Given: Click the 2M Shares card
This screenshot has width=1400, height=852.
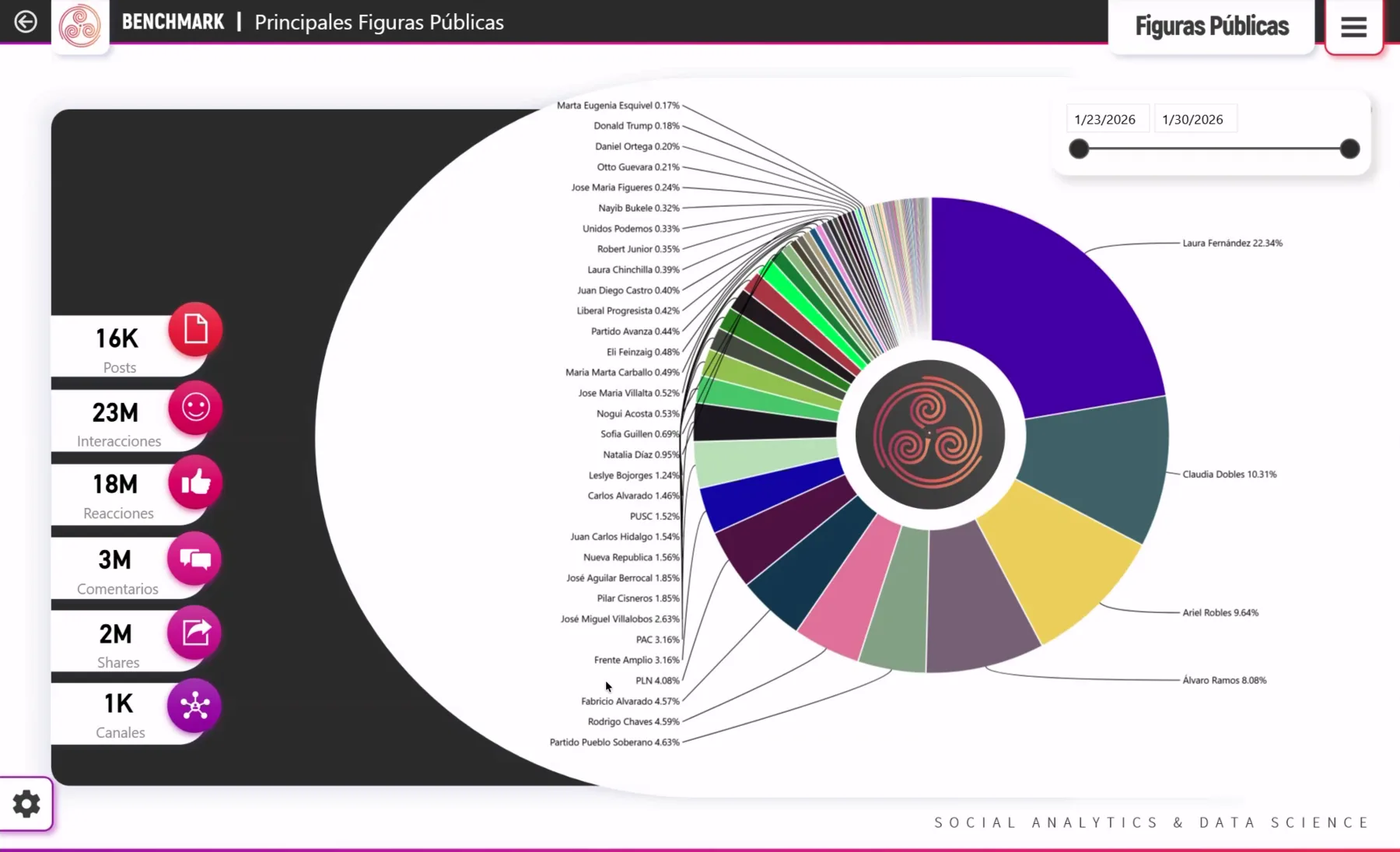Looking at the screenshot, I should point(117,643).
